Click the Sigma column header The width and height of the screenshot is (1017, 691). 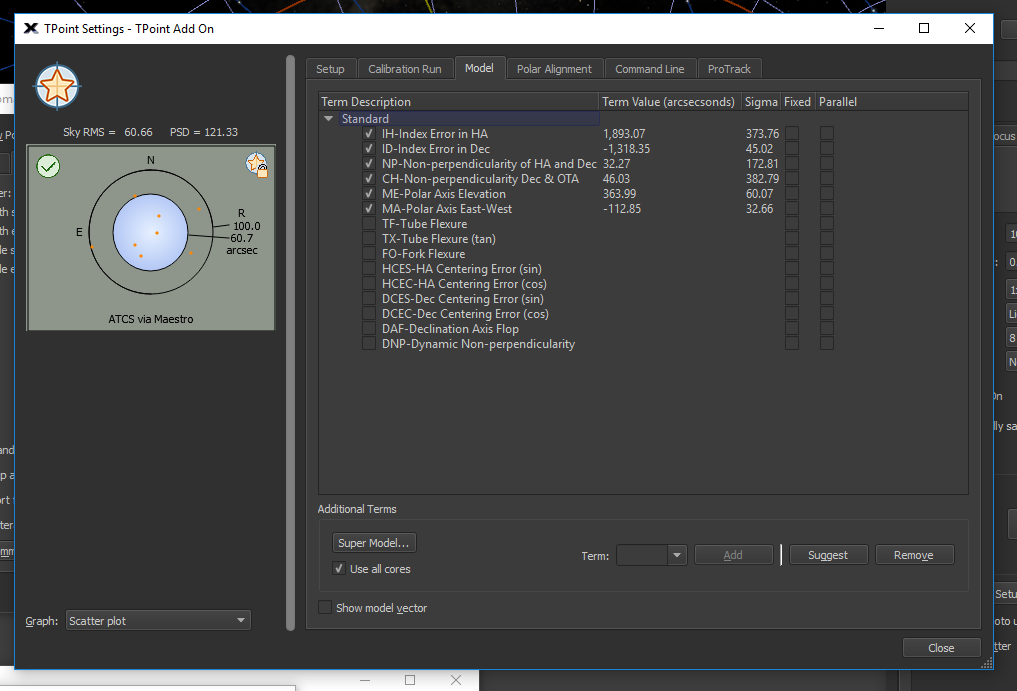pos(761,102)
